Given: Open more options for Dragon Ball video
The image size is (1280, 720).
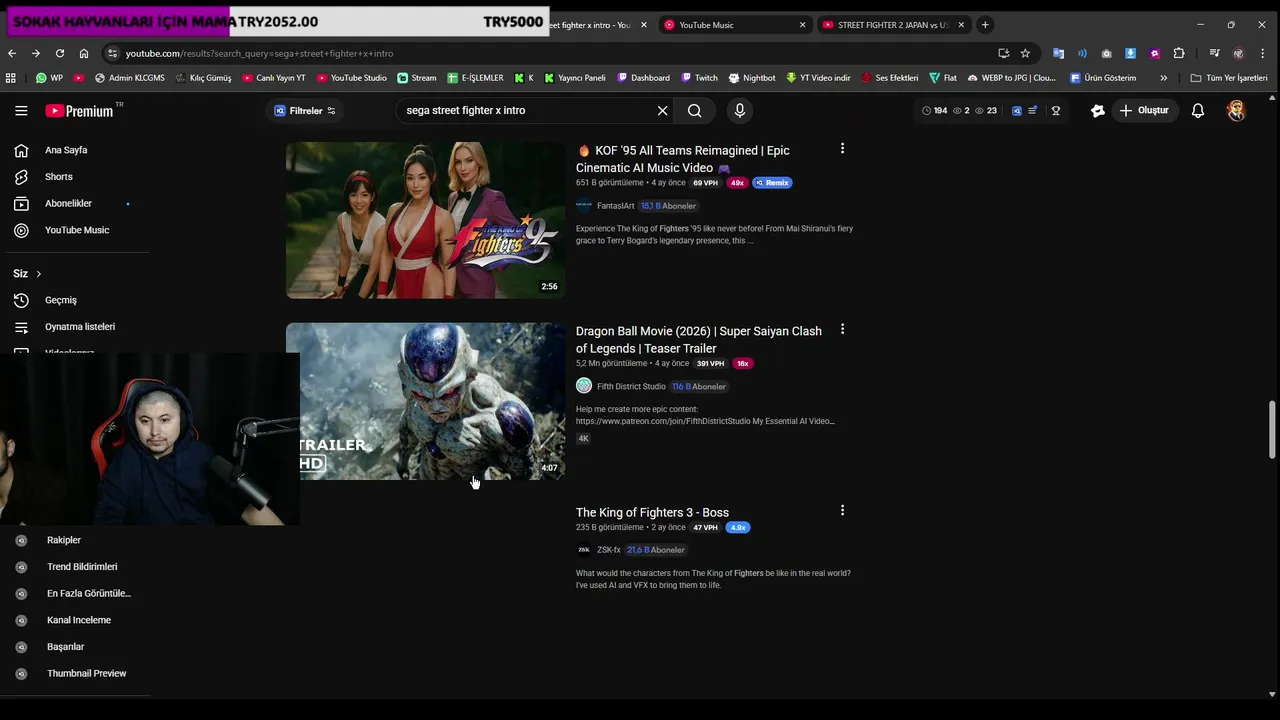Looking at the screenshot, I should coord(842,329).
